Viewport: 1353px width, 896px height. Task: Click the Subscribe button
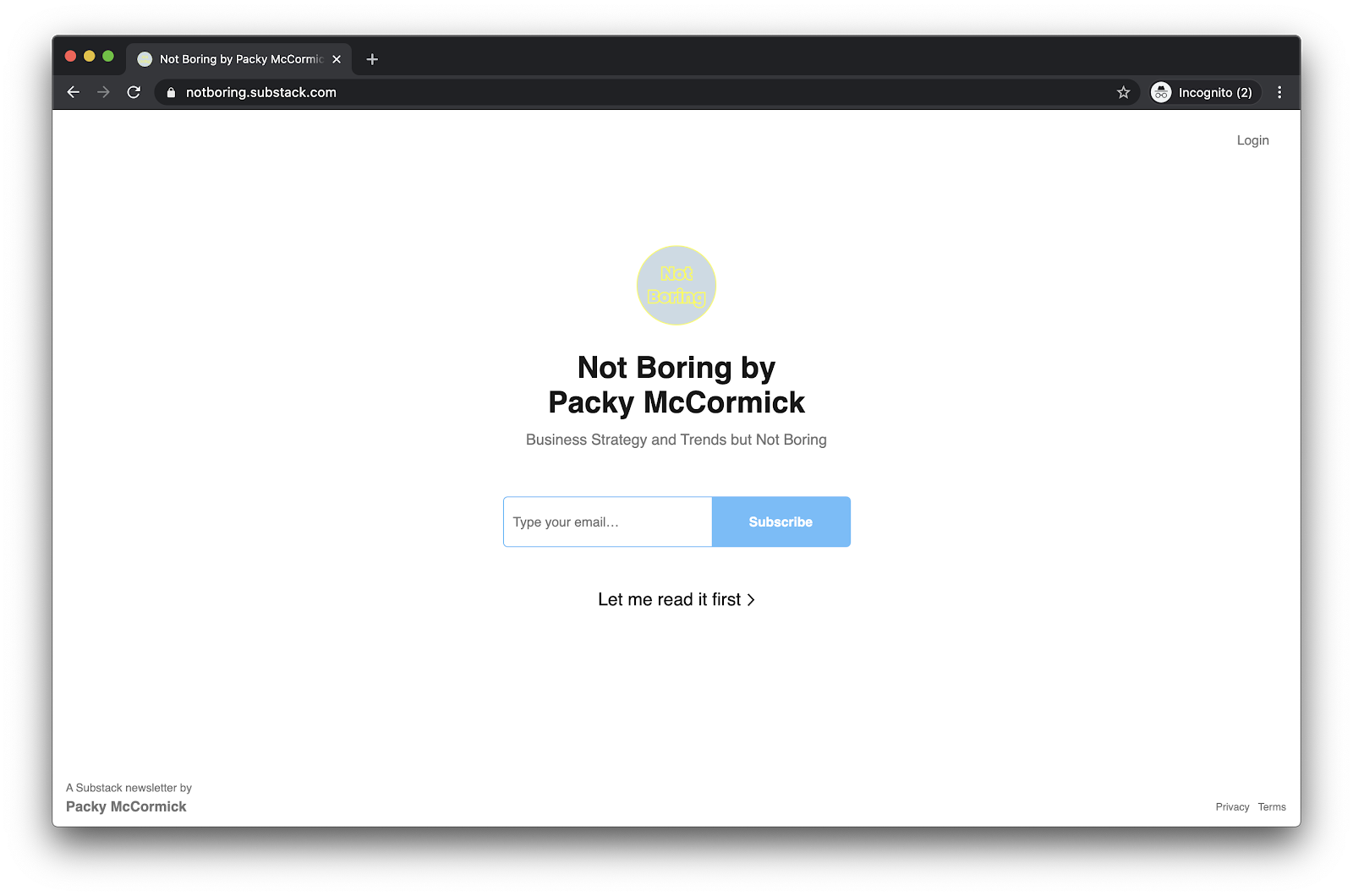(x=781, y=522)
